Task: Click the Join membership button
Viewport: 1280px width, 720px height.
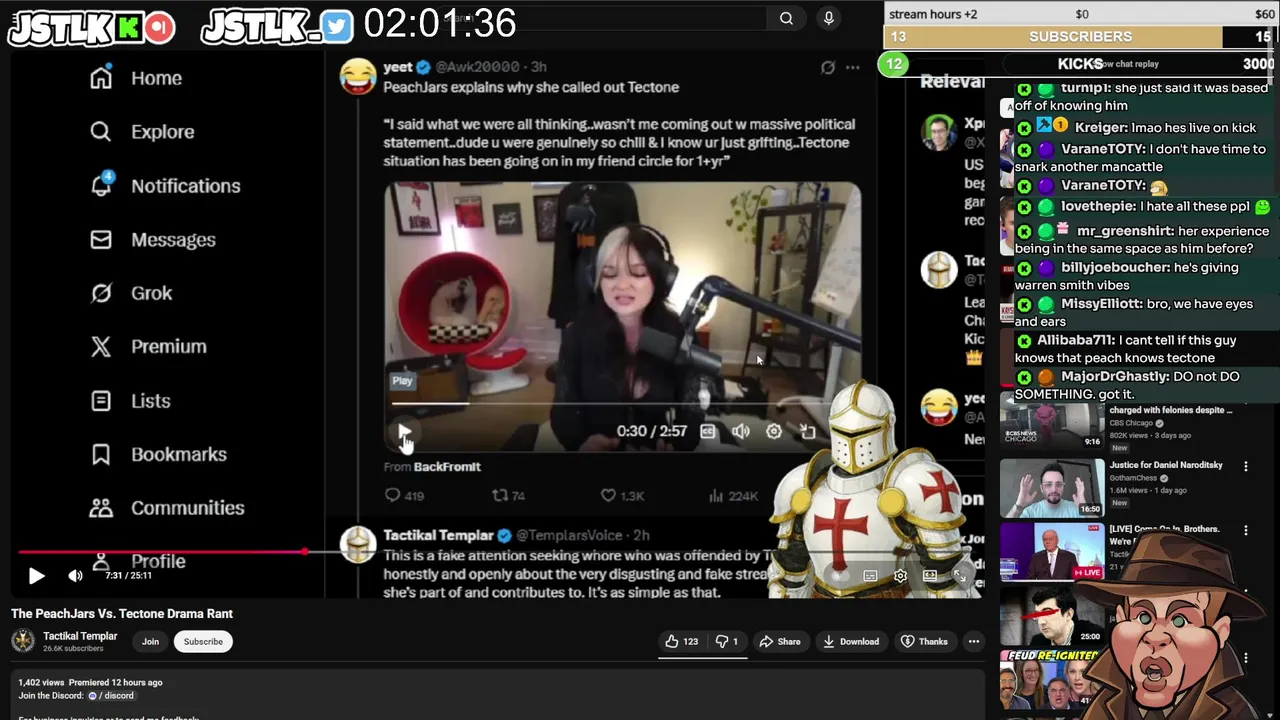Action: 150,642
